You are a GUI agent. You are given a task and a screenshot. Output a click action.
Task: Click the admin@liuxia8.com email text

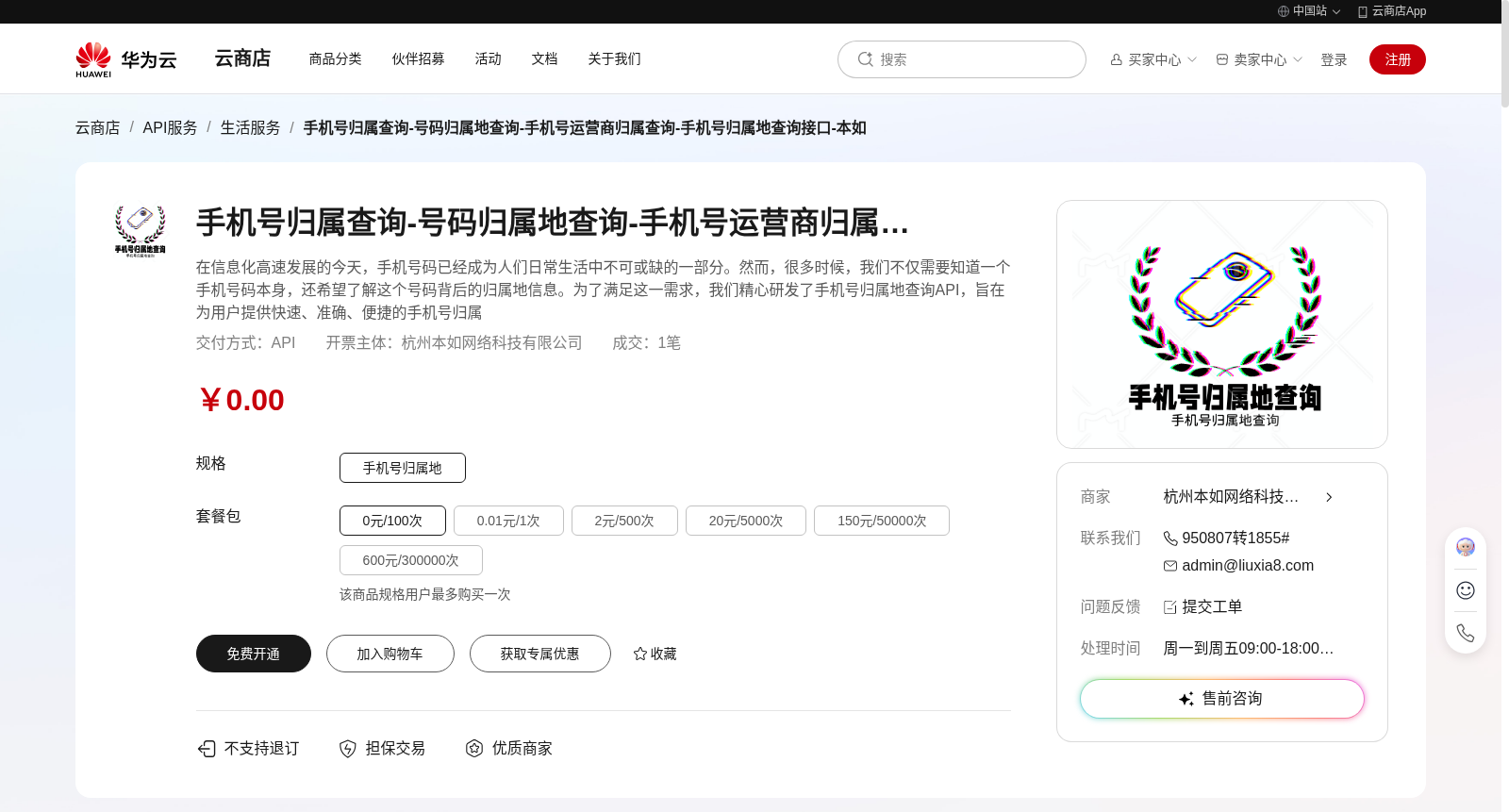point(1248,566)
